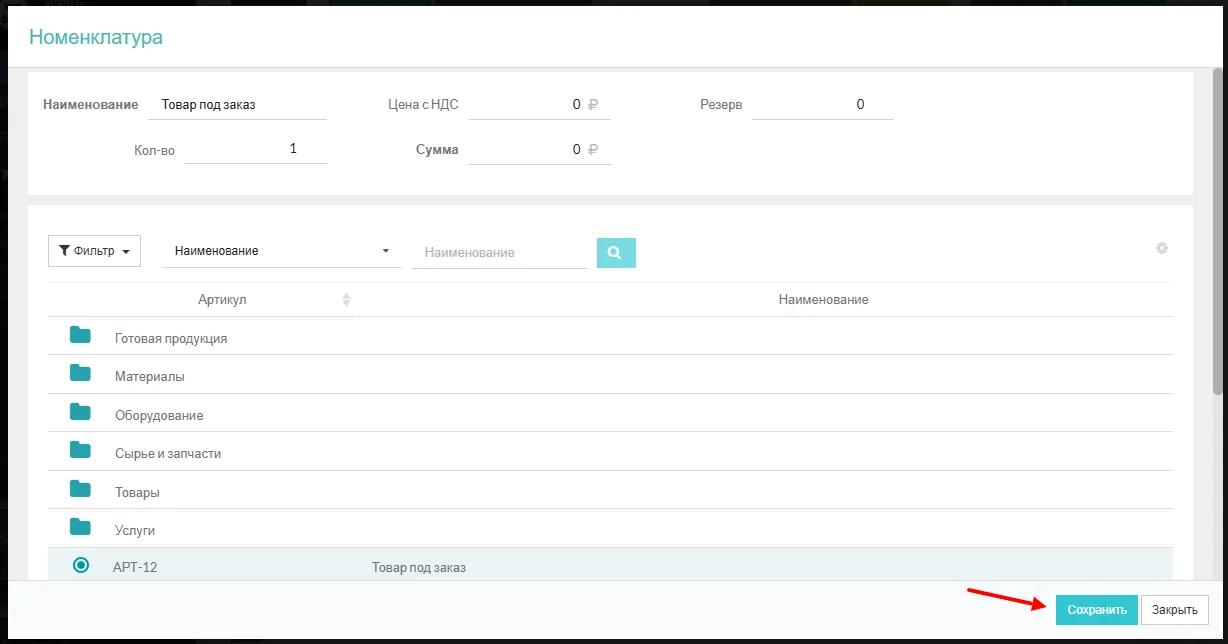This screenshot has width=1228, height=644.
Task: Select the Товар под заказ row
Action: point(418,568)
